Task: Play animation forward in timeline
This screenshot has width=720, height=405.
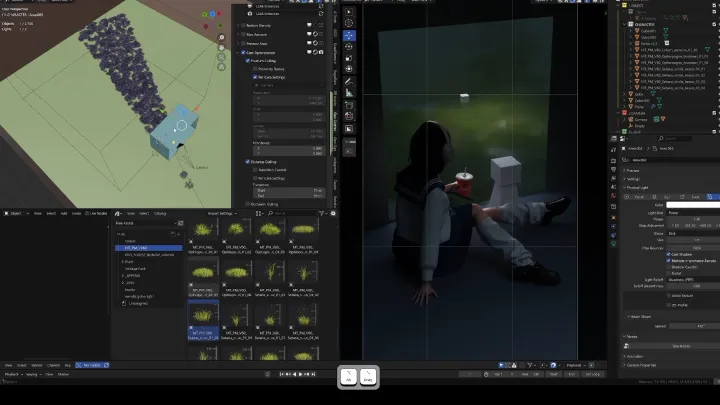Action: click(x=301, y=374)
